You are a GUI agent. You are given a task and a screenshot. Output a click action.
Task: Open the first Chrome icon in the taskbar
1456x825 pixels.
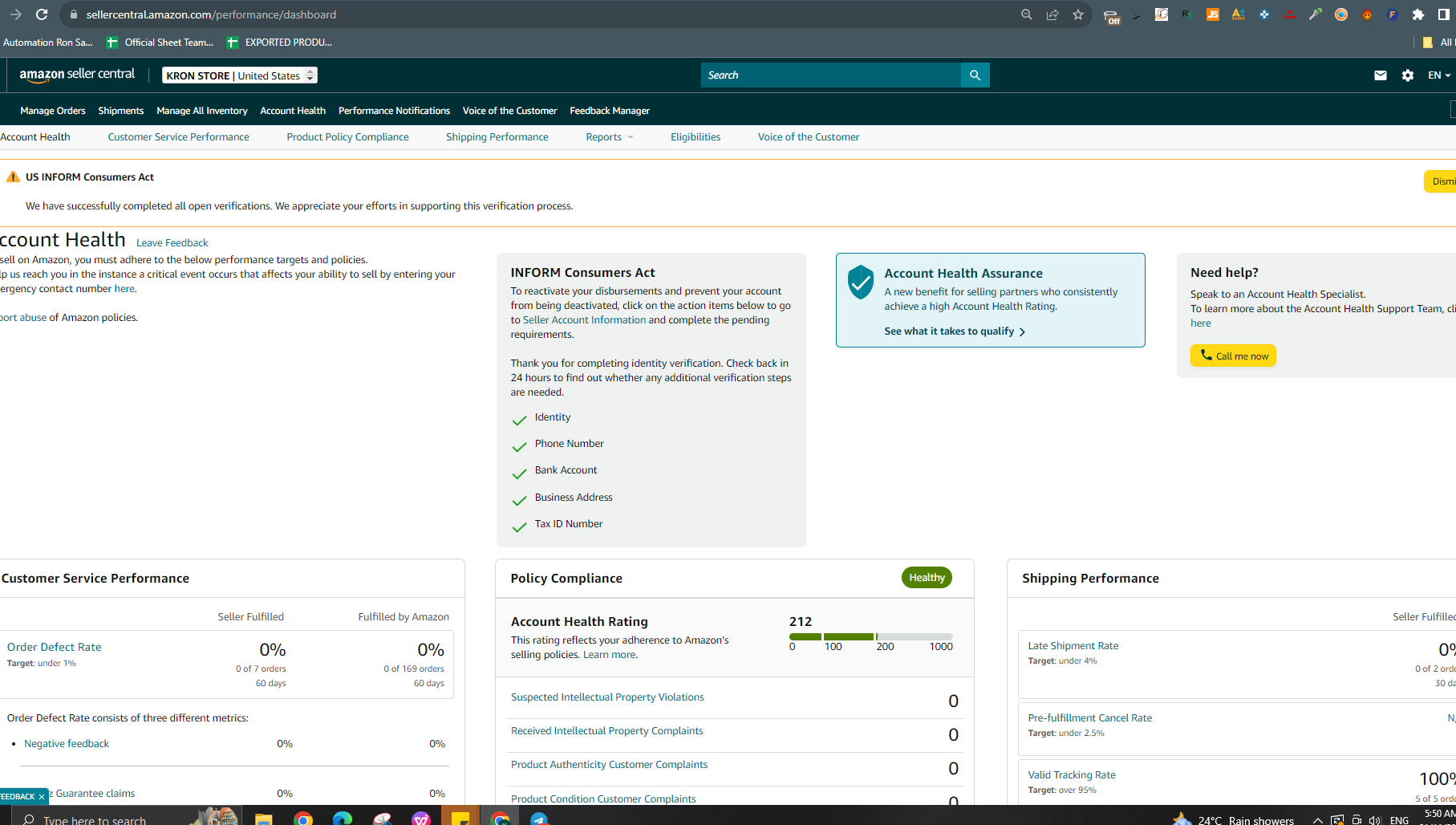[x=303, y=819]
